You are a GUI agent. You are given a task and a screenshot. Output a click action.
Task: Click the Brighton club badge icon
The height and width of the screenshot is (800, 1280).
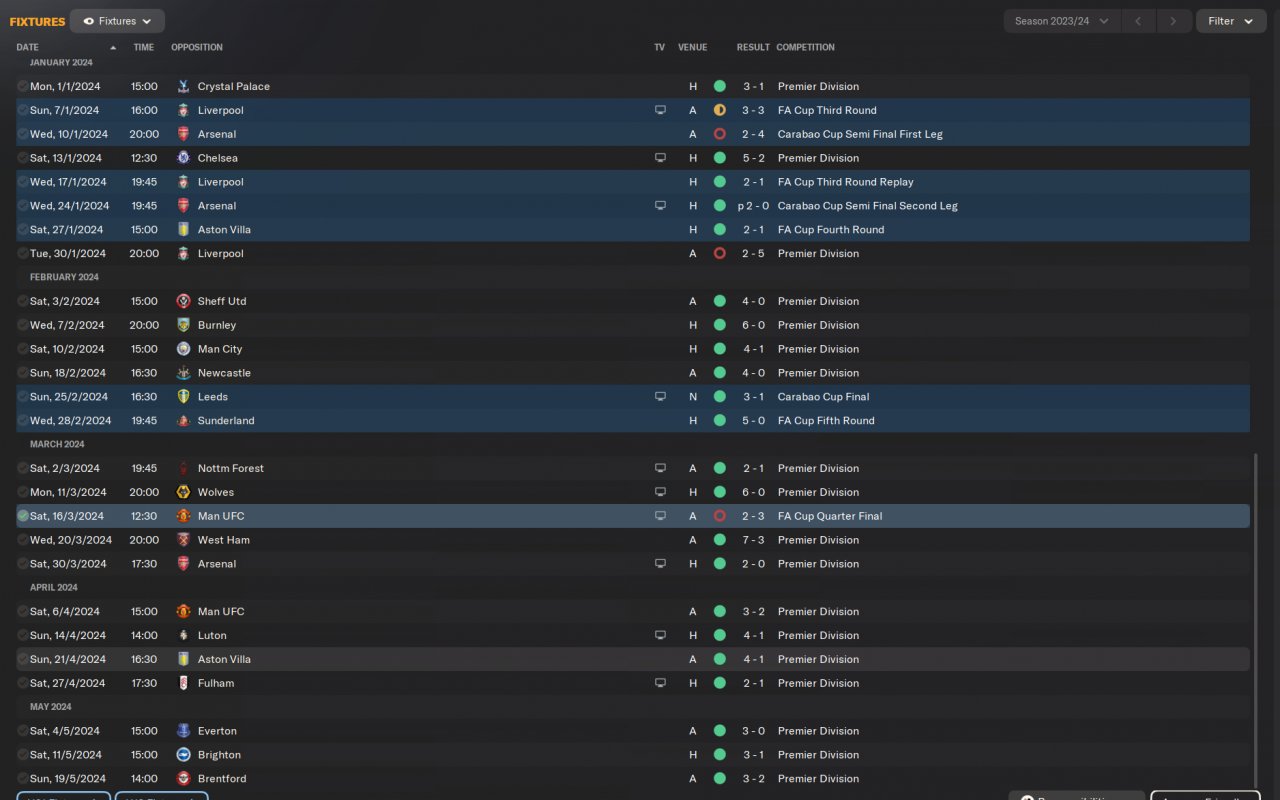tap(183, 755)
